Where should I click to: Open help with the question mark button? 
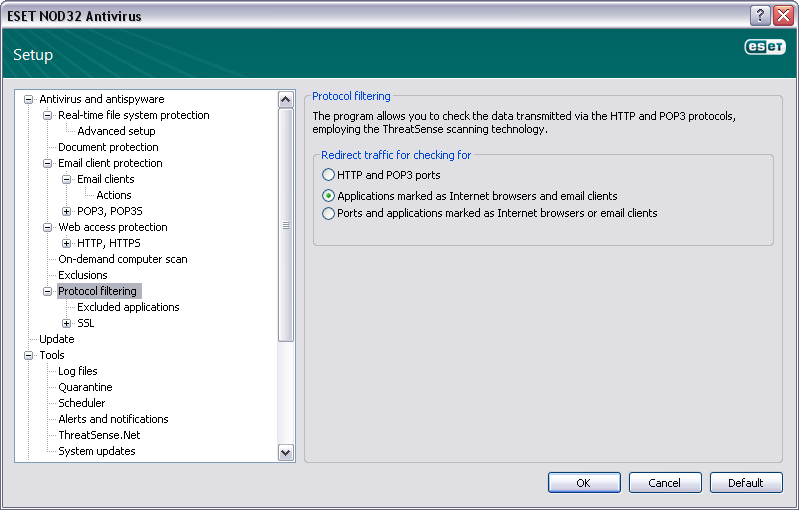760,15
